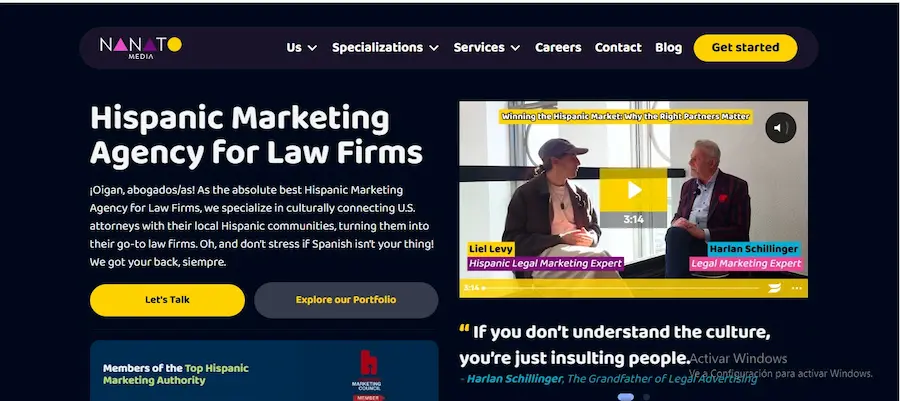Seek along the video progress bar
This screenshot has width=900, height=401.
click(620, 288)
